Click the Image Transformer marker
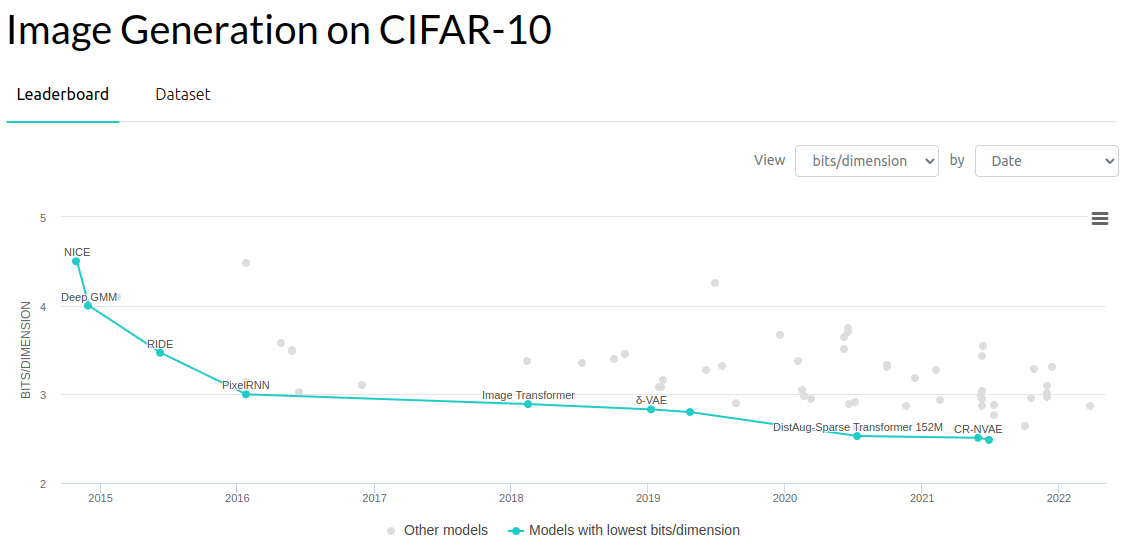The height and width of the screenshot is (550, 1134). click(x=528, y=404)
